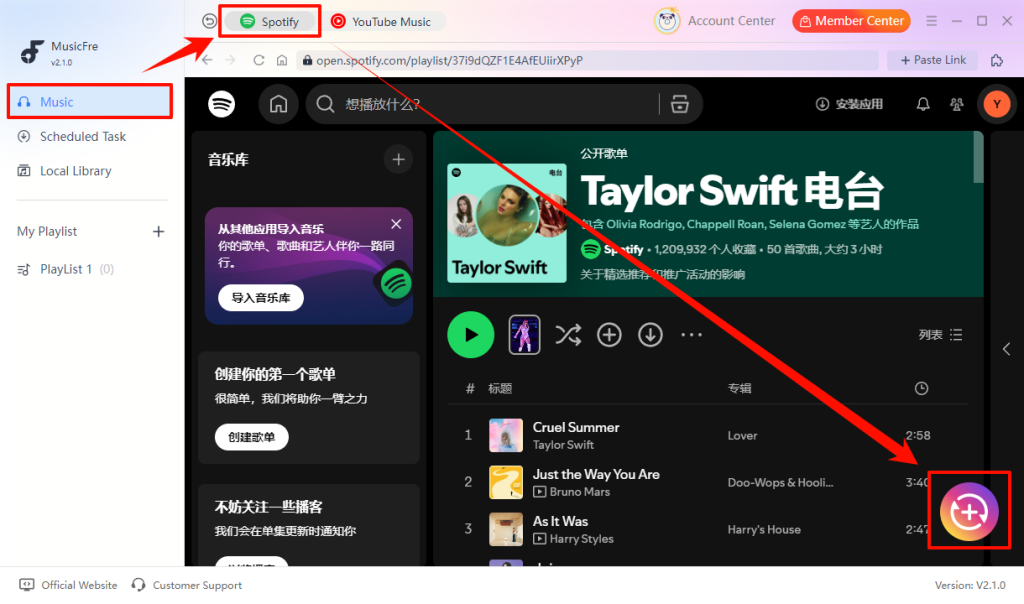Open the notifications bell
This screenshot has height=604, width=1024.
[923, 104]
